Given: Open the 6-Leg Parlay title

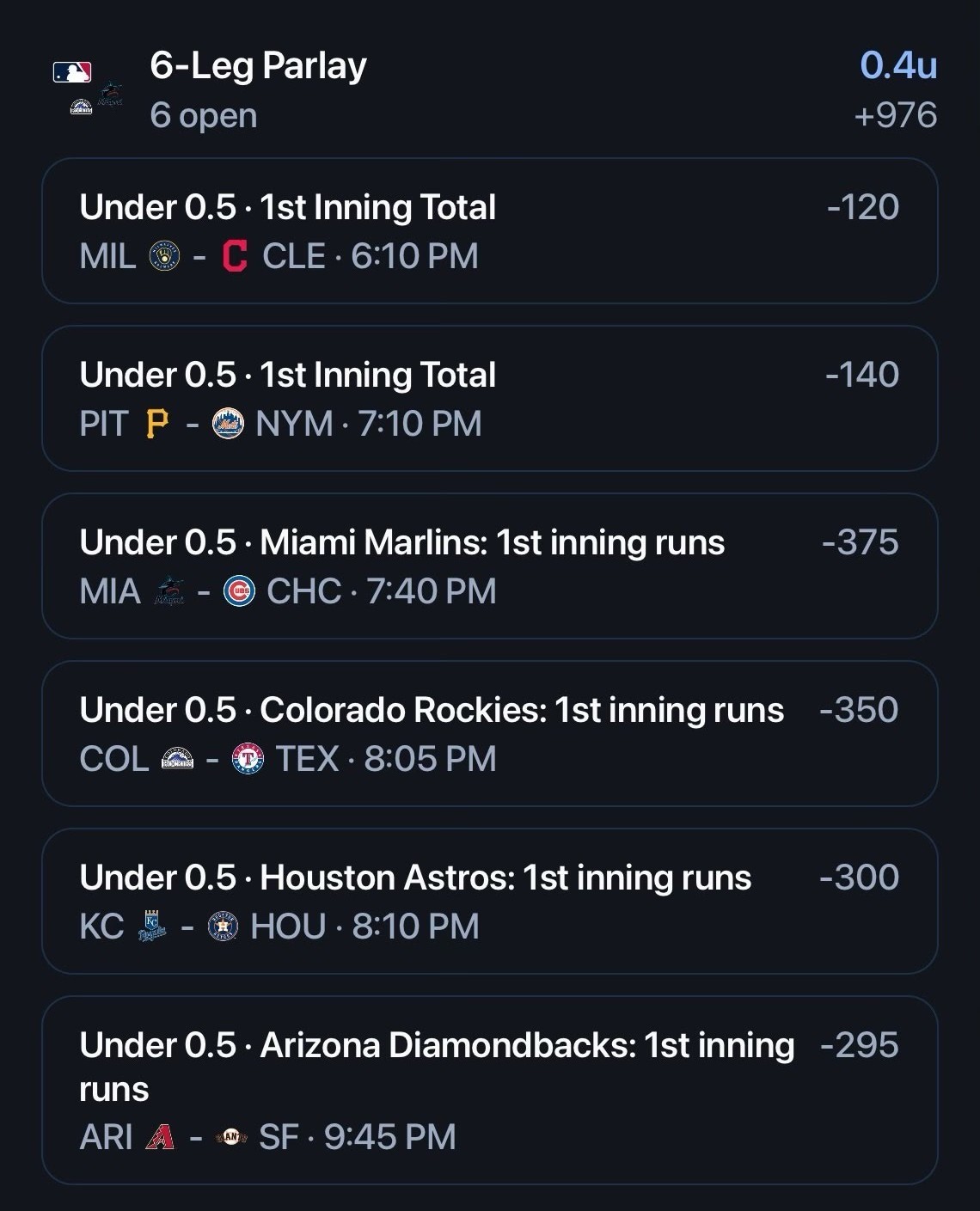Looking at the screenshot, I should 258,65.
